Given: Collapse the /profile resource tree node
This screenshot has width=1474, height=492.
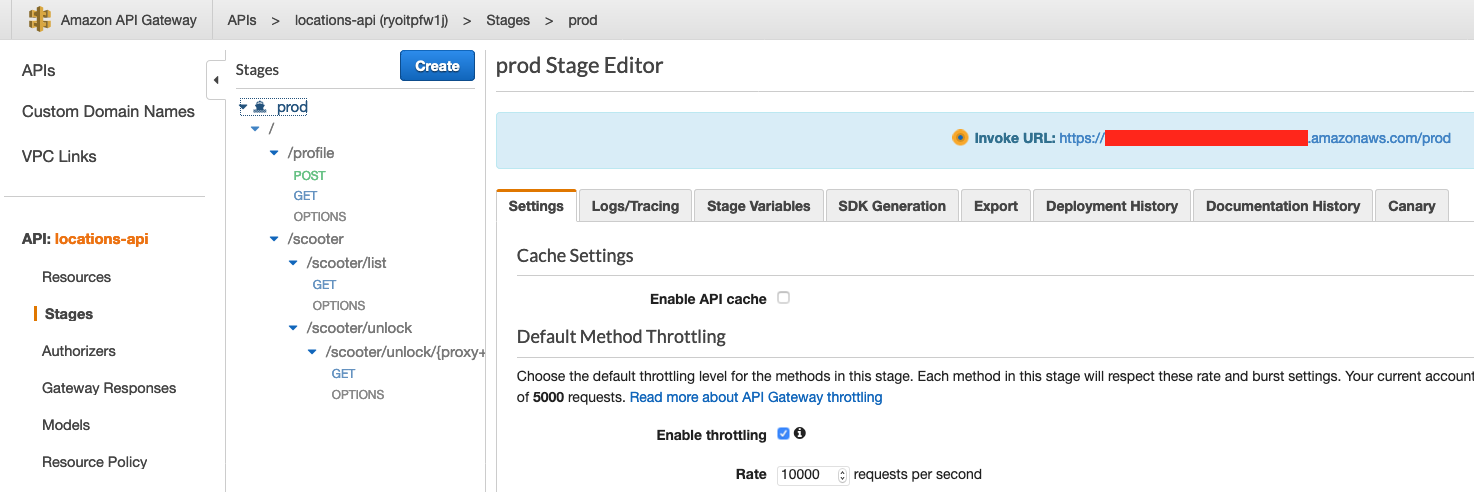Looking at the screenshot, I should (x=275, y=153).
